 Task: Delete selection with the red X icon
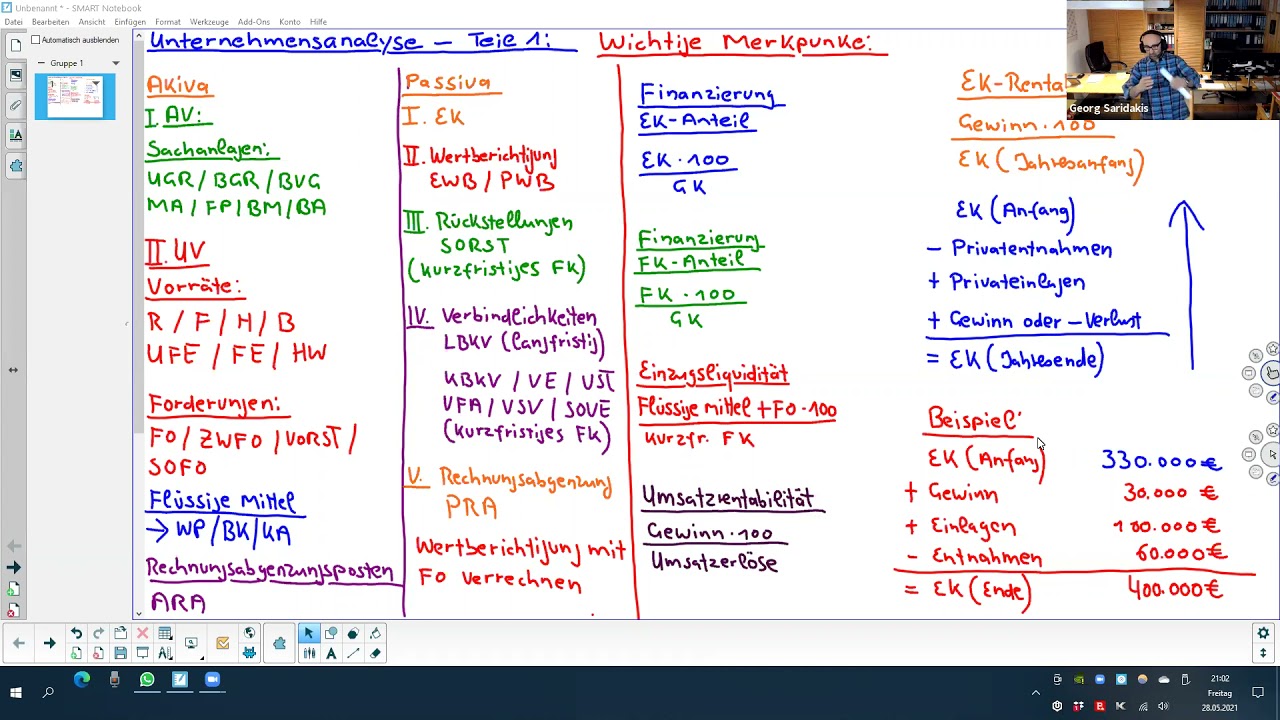(142, 633)
